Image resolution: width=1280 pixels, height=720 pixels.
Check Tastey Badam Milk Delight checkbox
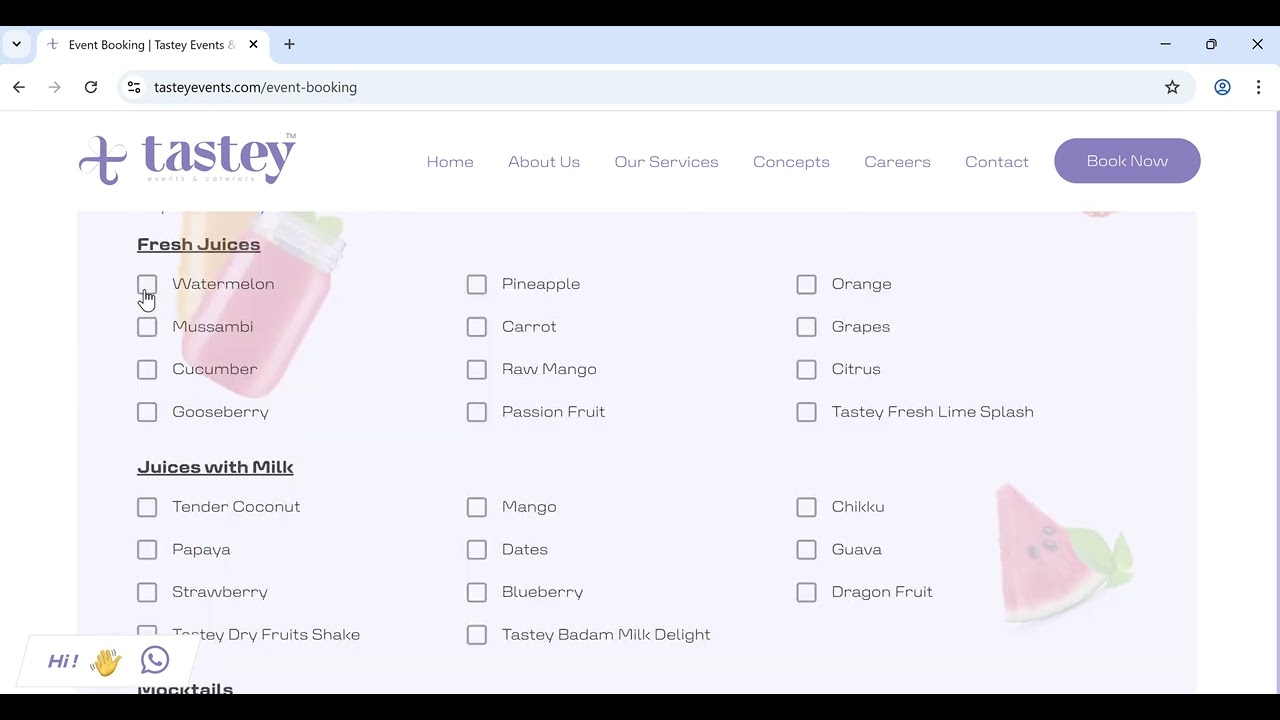[x=477, y=635]
